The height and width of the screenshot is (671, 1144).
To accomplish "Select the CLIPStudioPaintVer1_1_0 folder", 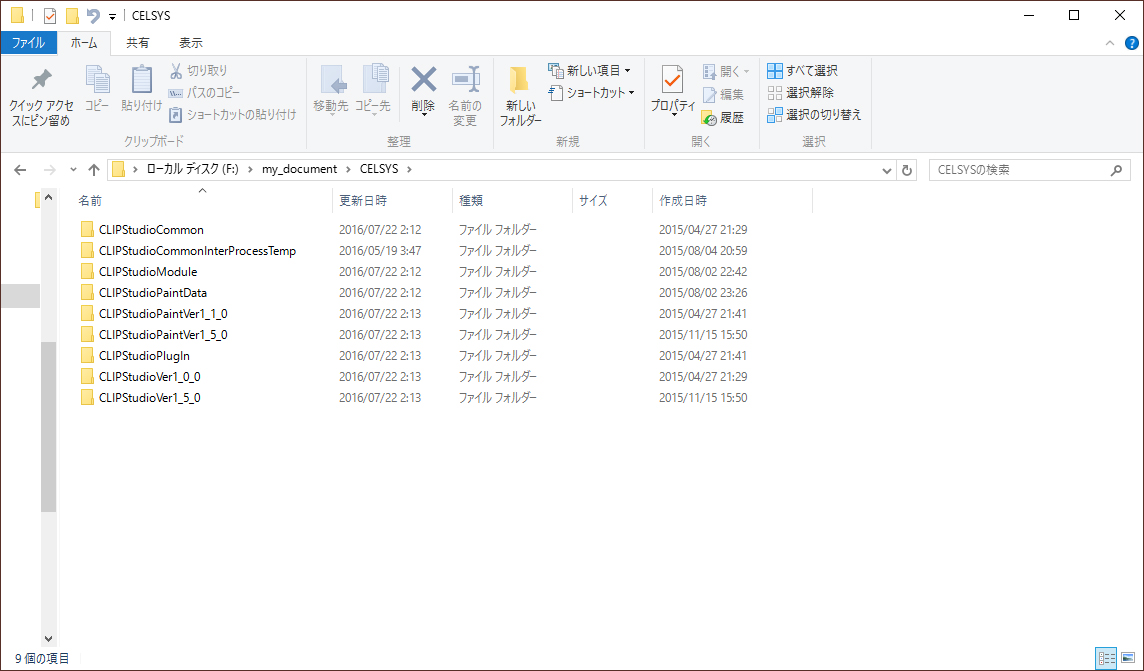I will (x=154, y=314).
